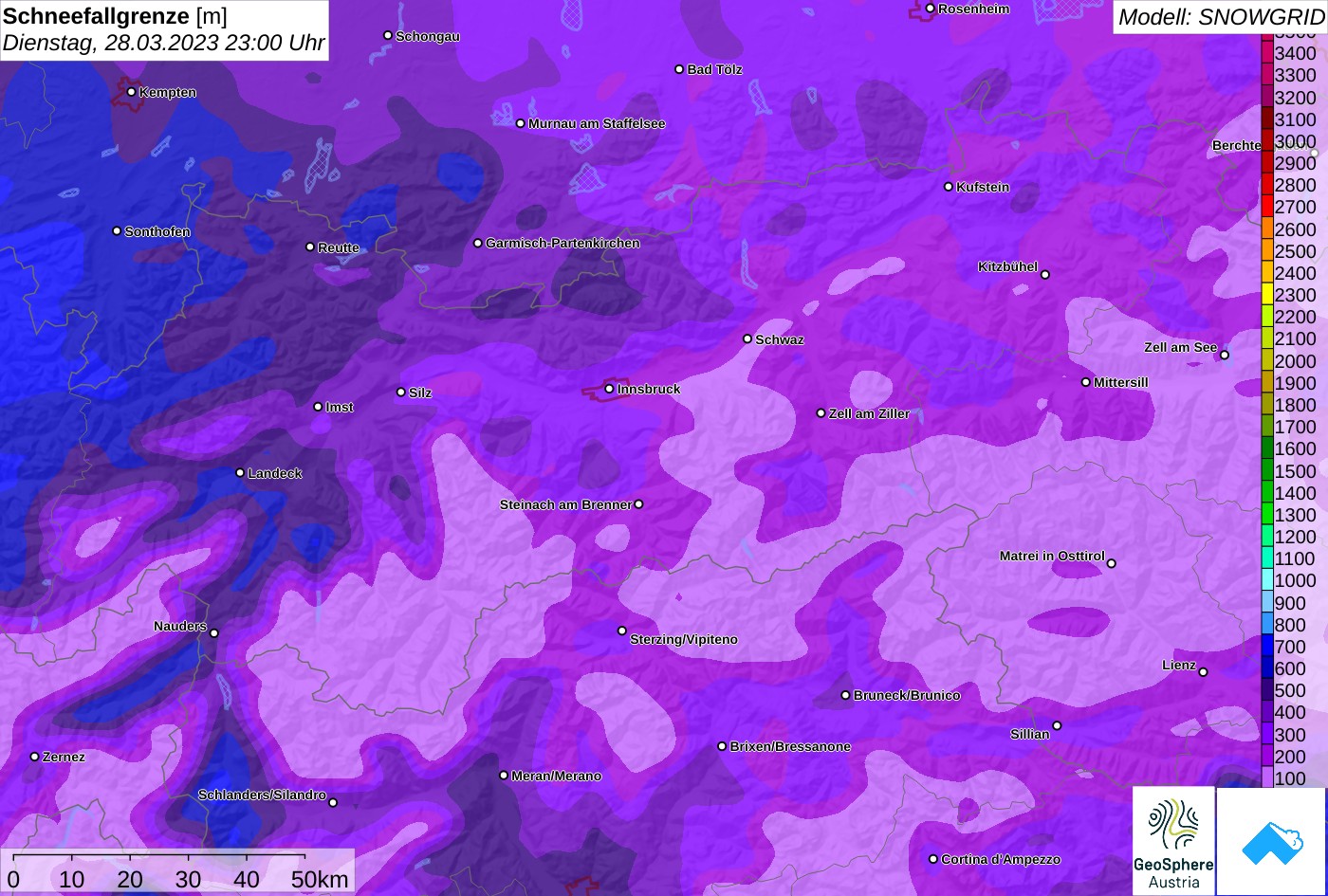1328x896 pixels.
Task: Click the 50km scale bar label
Action: [320, 880]
